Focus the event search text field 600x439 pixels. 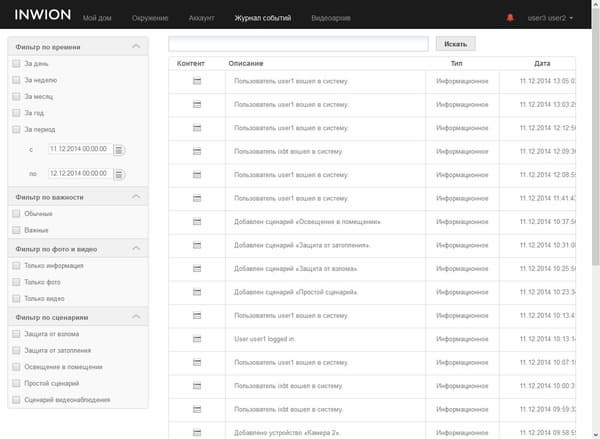[x=298, y=44]
